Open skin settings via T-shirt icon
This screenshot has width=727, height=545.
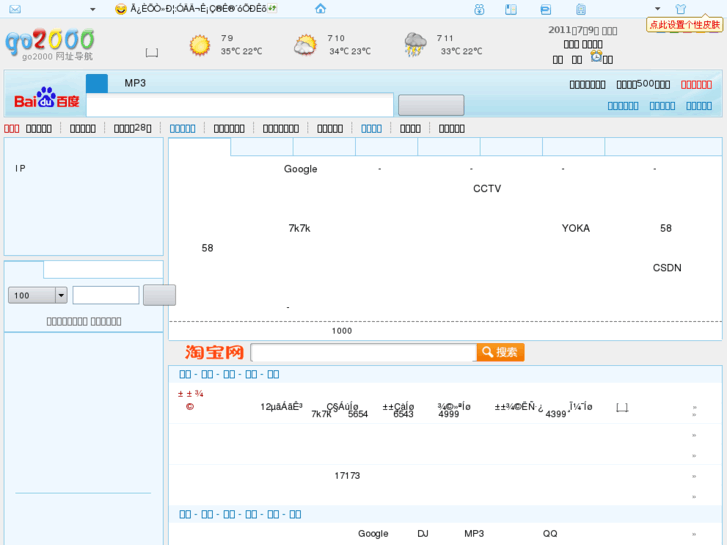pos(680,9)
